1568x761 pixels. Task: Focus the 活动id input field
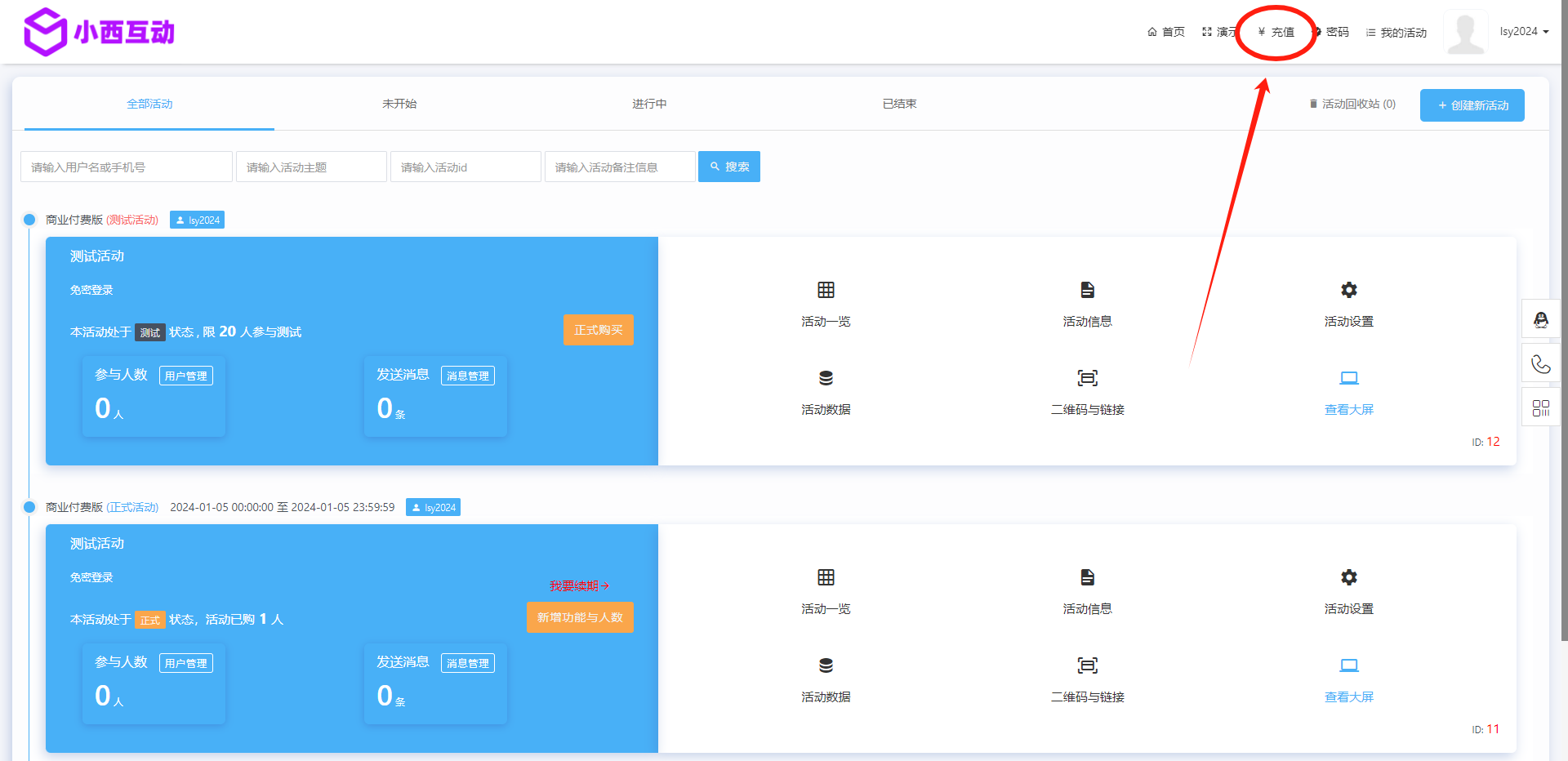(465, 167)
